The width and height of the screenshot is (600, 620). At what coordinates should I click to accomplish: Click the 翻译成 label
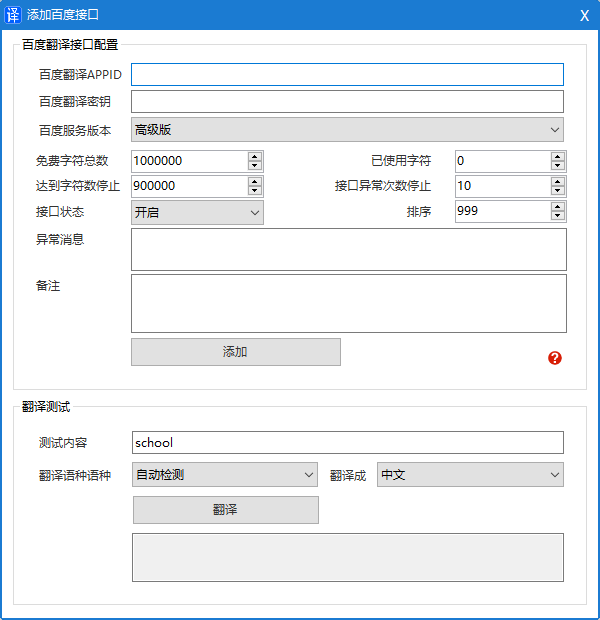348,475
